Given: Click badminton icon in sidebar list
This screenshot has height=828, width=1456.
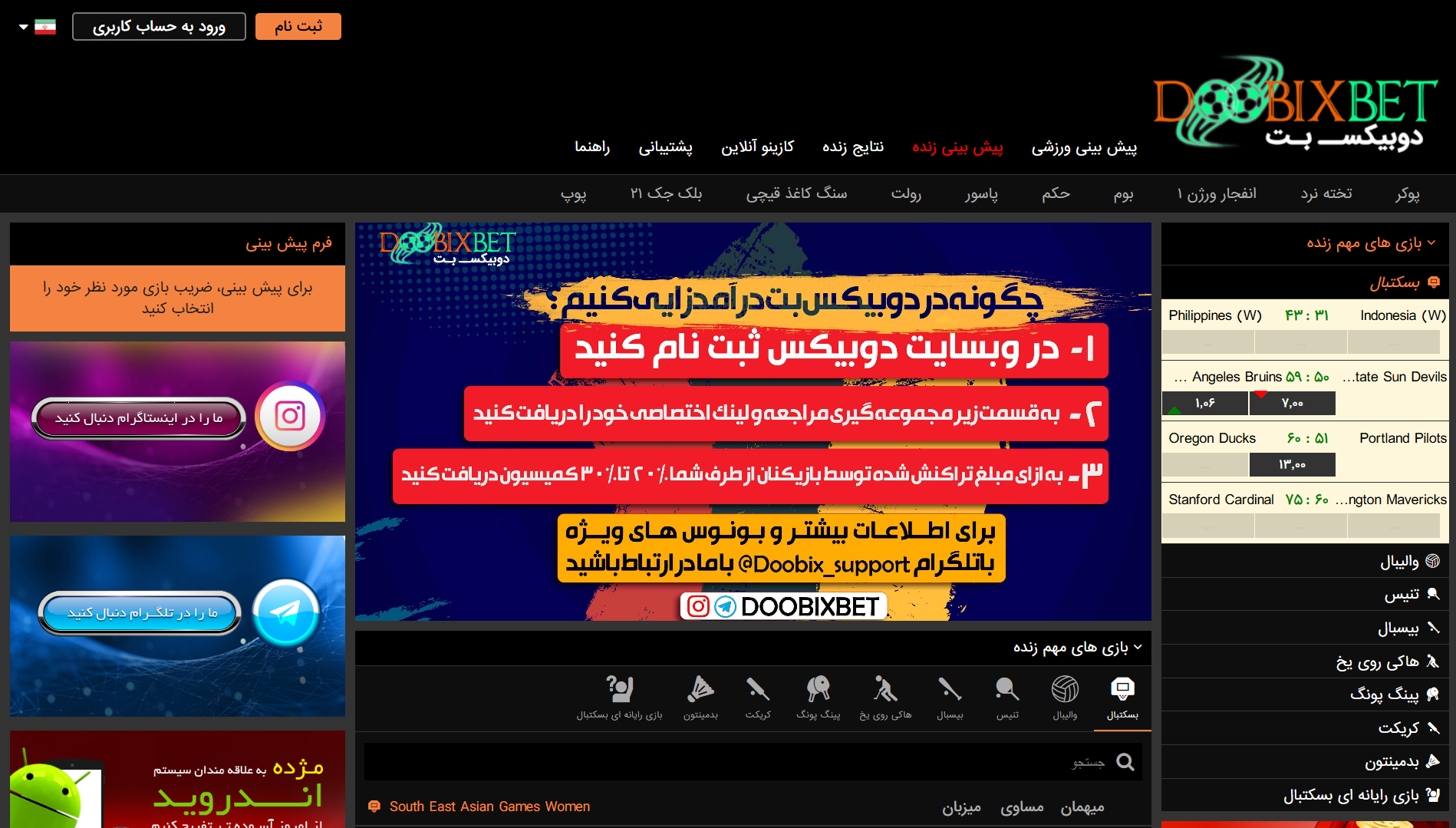Looking at the screenshot, I should click(x=1432, y=762).
